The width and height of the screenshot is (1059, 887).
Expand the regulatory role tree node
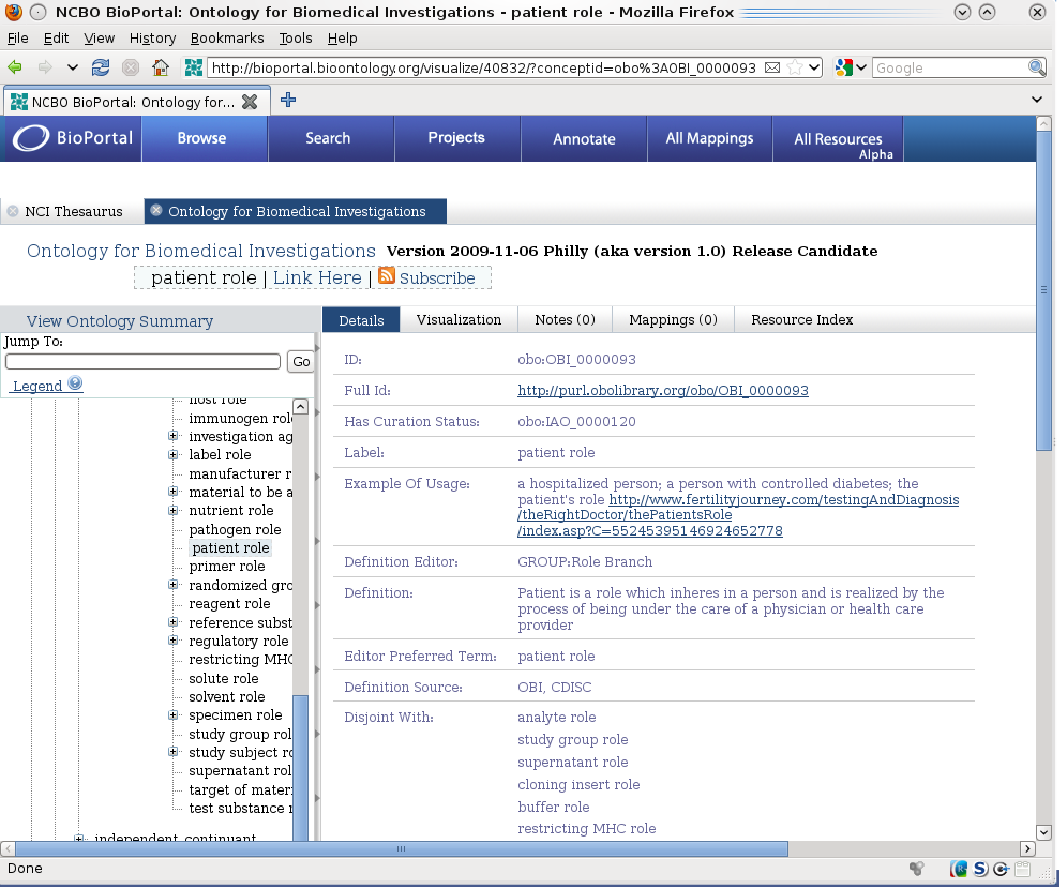[x=173, y=641]
